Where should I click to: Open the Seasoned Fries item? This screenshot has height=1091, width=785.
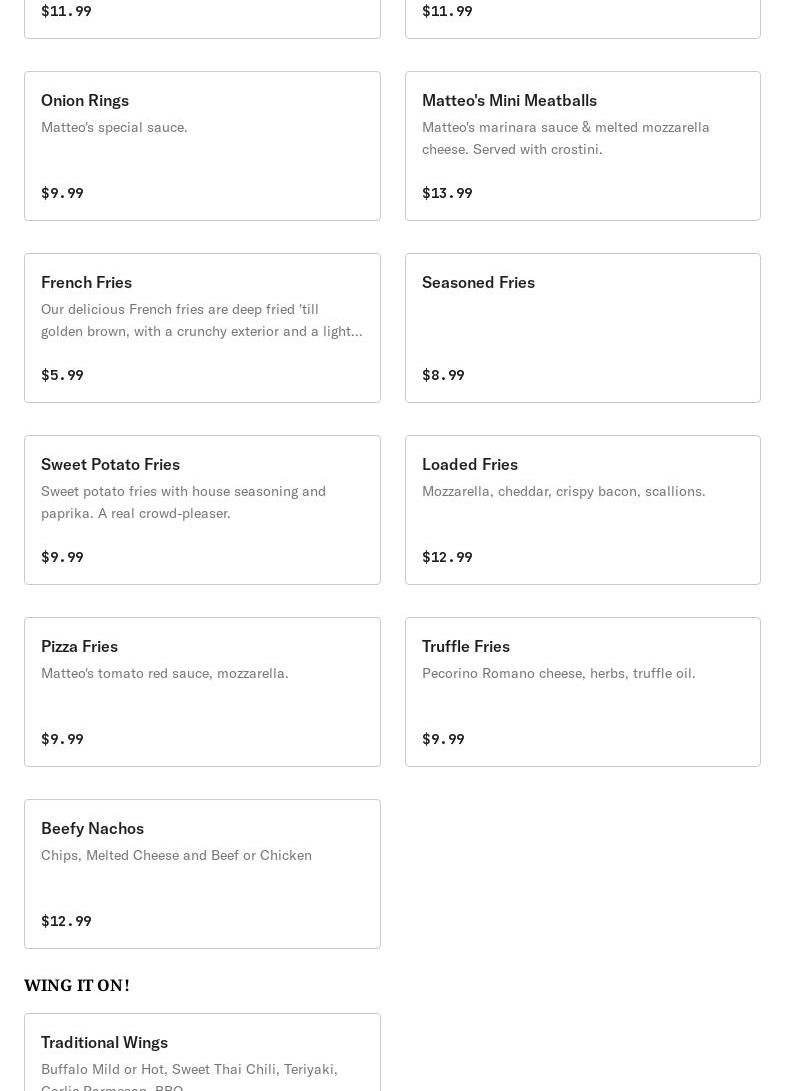pos(582,328)
